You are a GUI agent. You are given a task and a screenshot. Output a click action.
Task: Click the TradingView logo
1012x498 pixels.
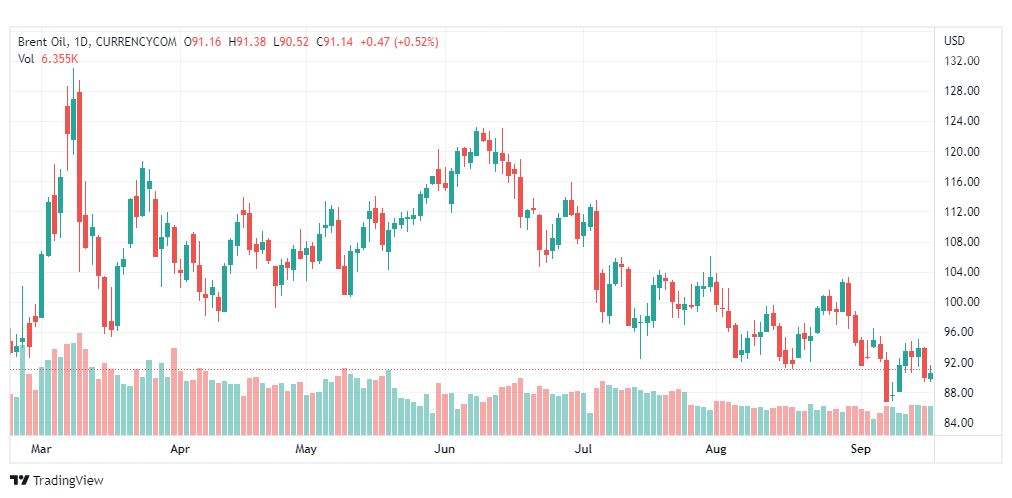pyautogui.click(x=56, y=481)
